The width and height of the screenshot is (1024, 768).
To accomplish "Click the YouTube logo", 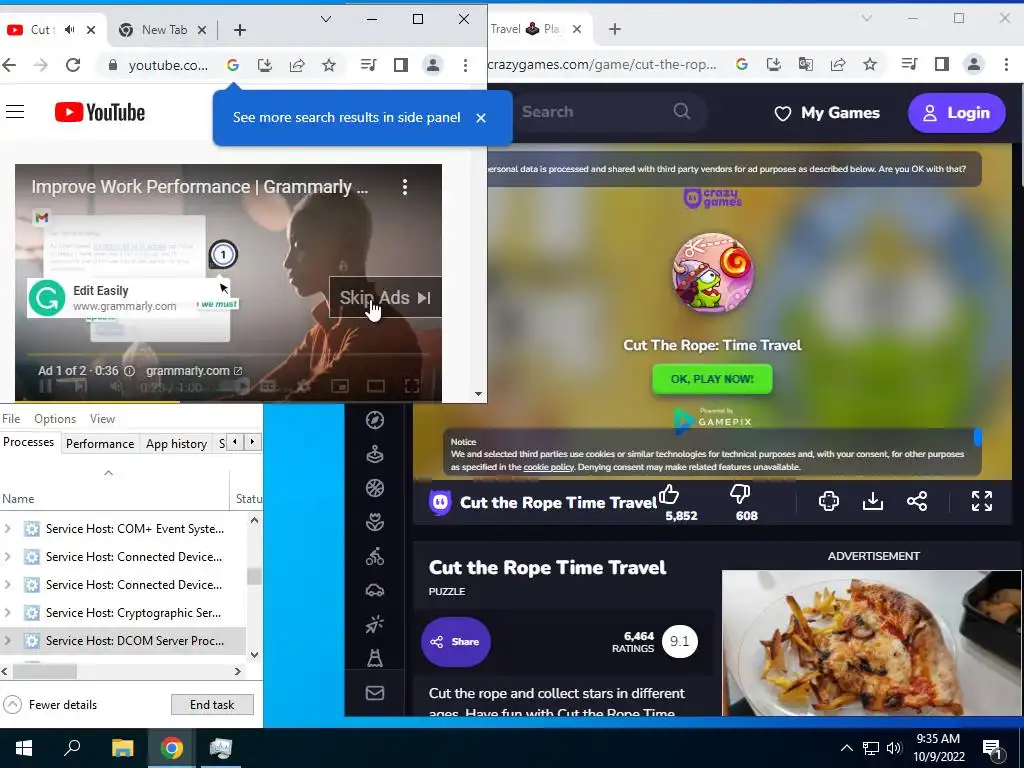I will tap(100, 112).
